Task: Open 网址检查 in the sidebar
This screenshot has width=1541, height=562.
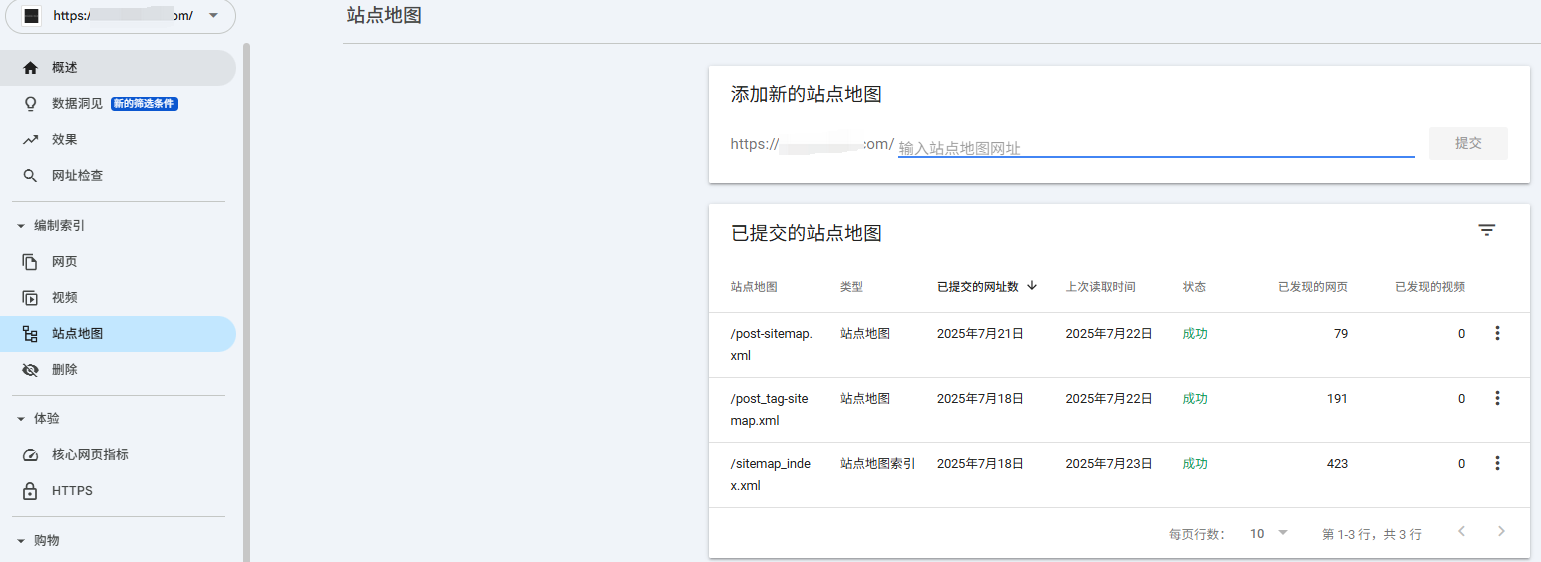Action: point(118,176)
